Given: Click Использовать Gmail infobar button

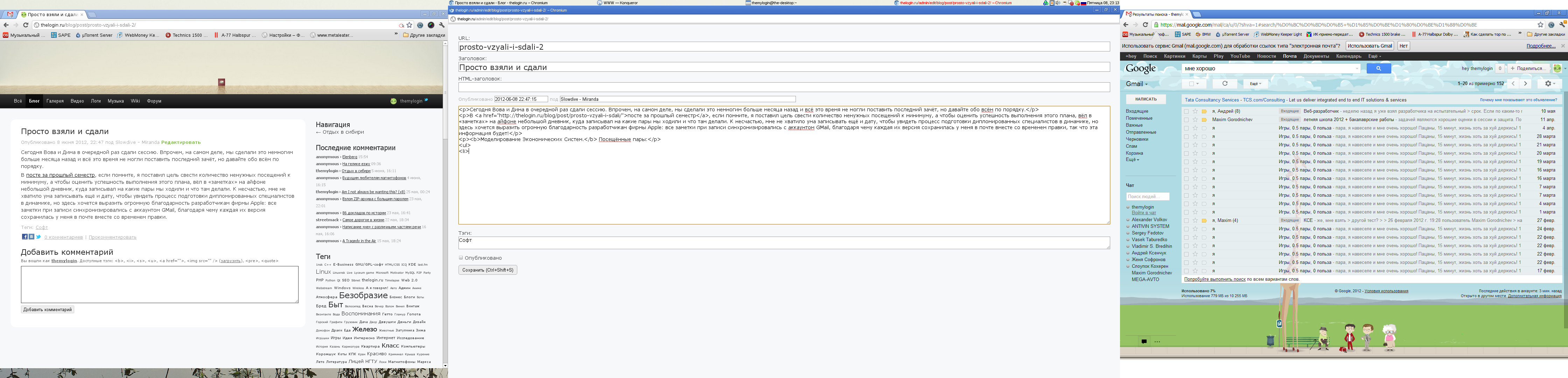Looking at the screenshot, I should click(1370, 45).
